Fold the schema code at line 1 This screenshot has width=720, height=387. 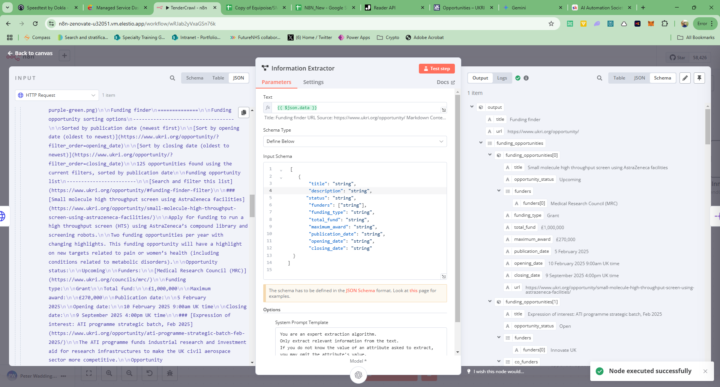[281, 169]
